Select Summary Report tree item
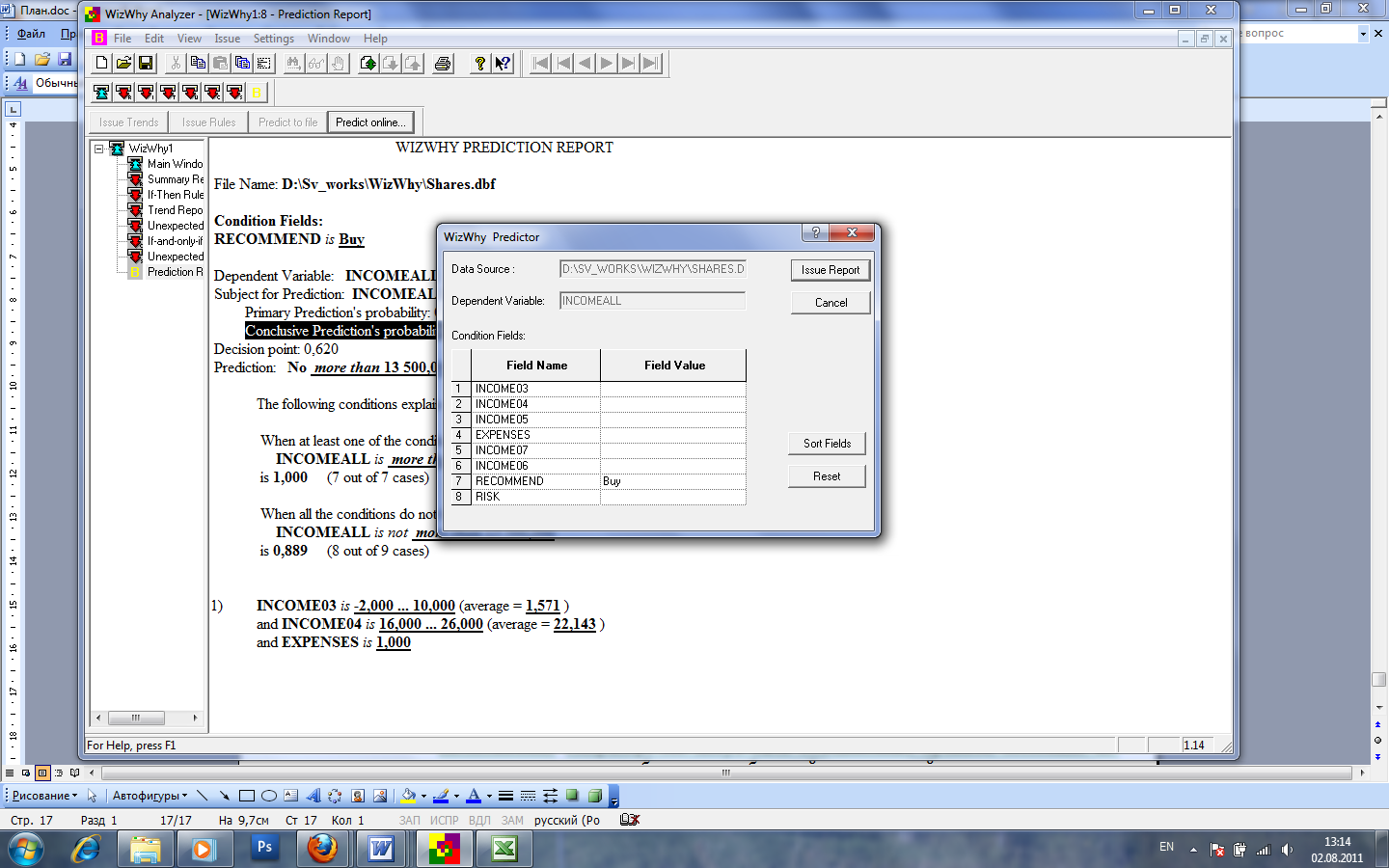The height and width of the screenshot is (868, 1389). (x=175, y=179)
